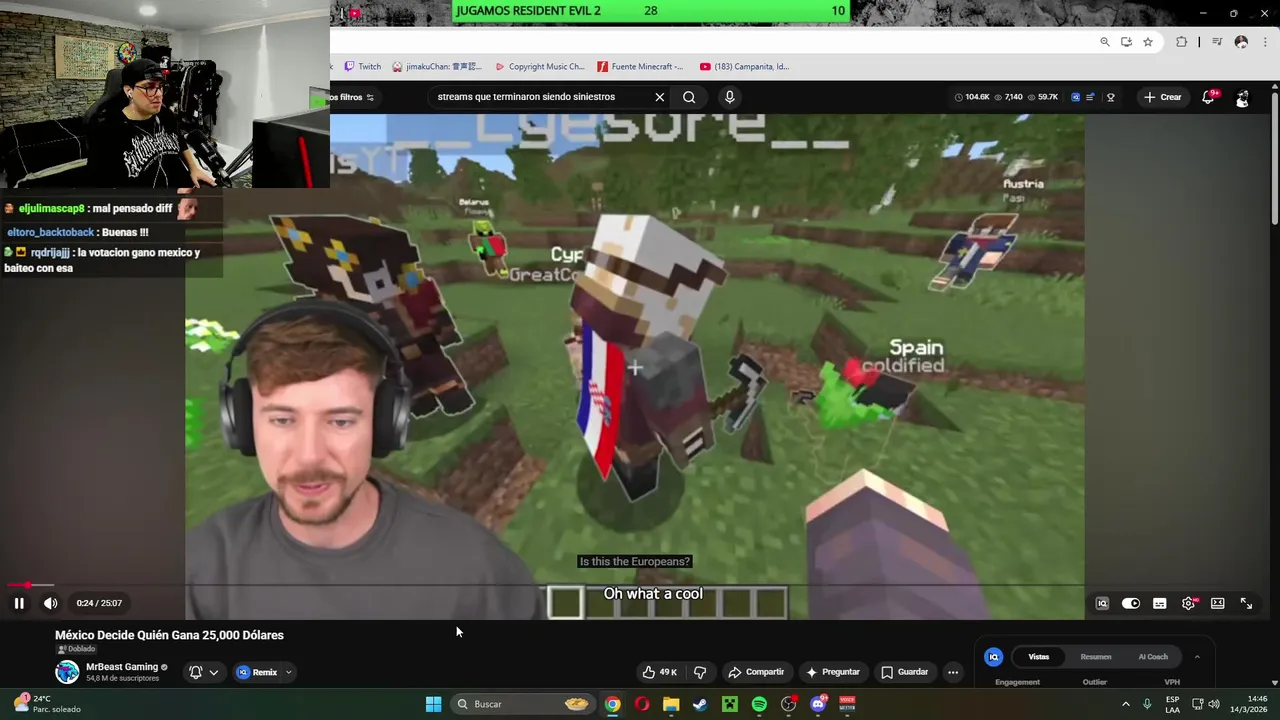Pause the YouTube video
1280x720 pixels.
[x=19, y=603]
